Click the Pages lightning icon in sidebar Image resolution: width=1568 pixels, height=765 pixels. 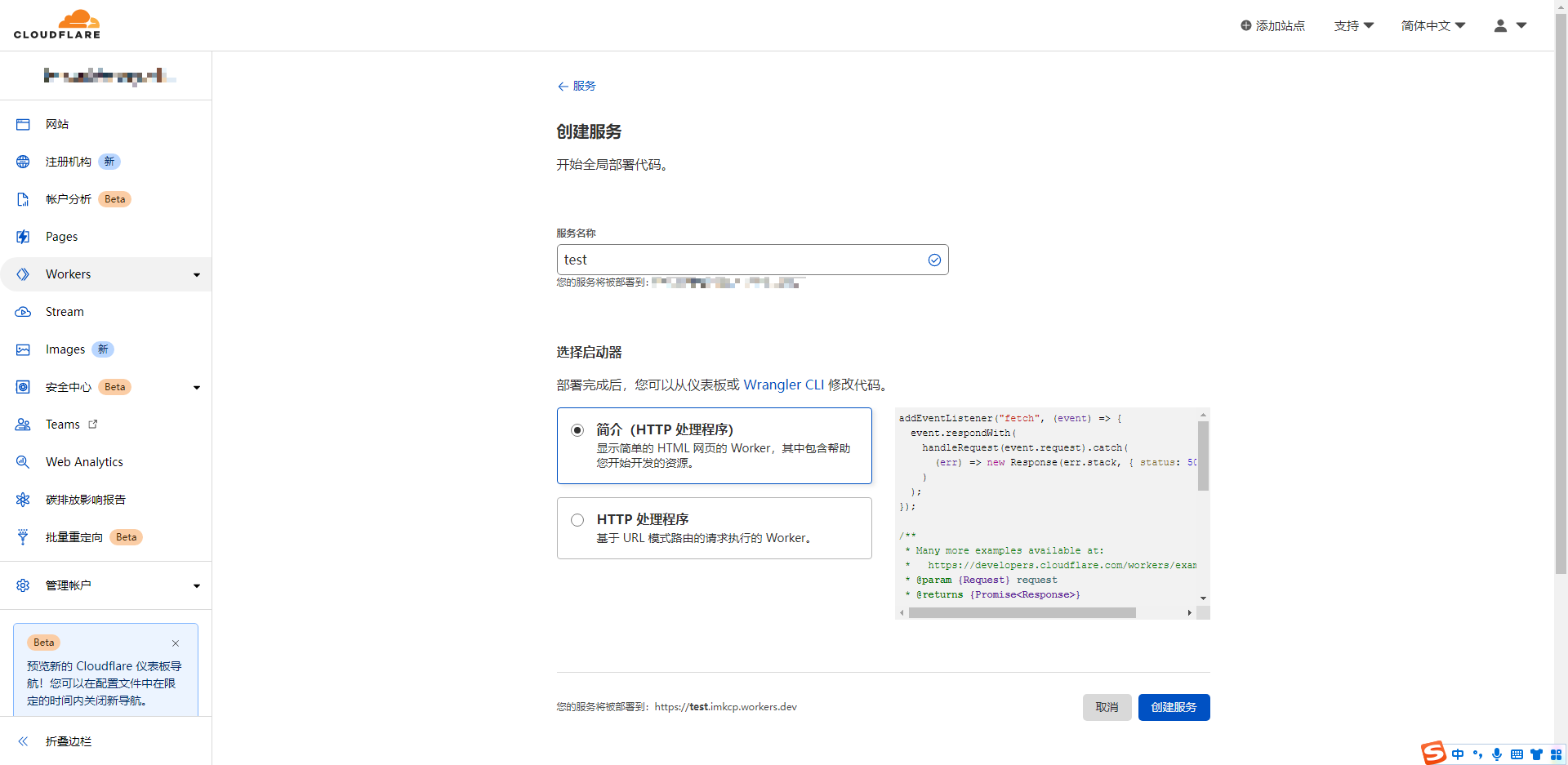click(23, 237)
